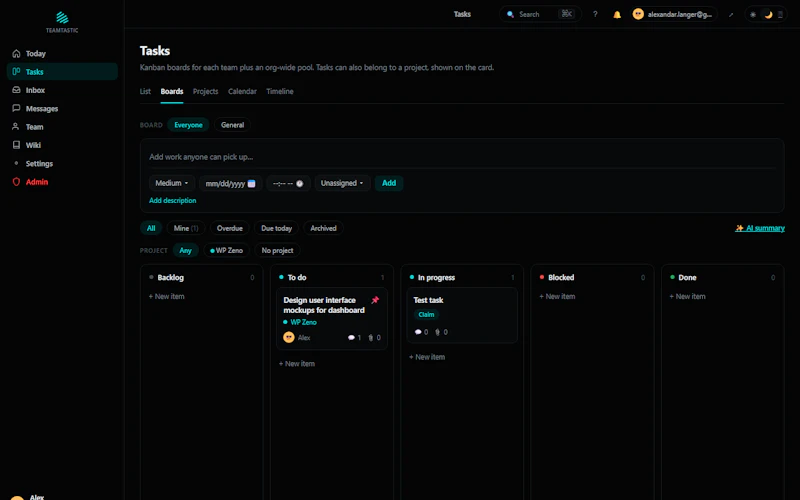Screen dimensions: 800x500
Task: Click the Tasks board icon in sidebar
Action: 16,71
